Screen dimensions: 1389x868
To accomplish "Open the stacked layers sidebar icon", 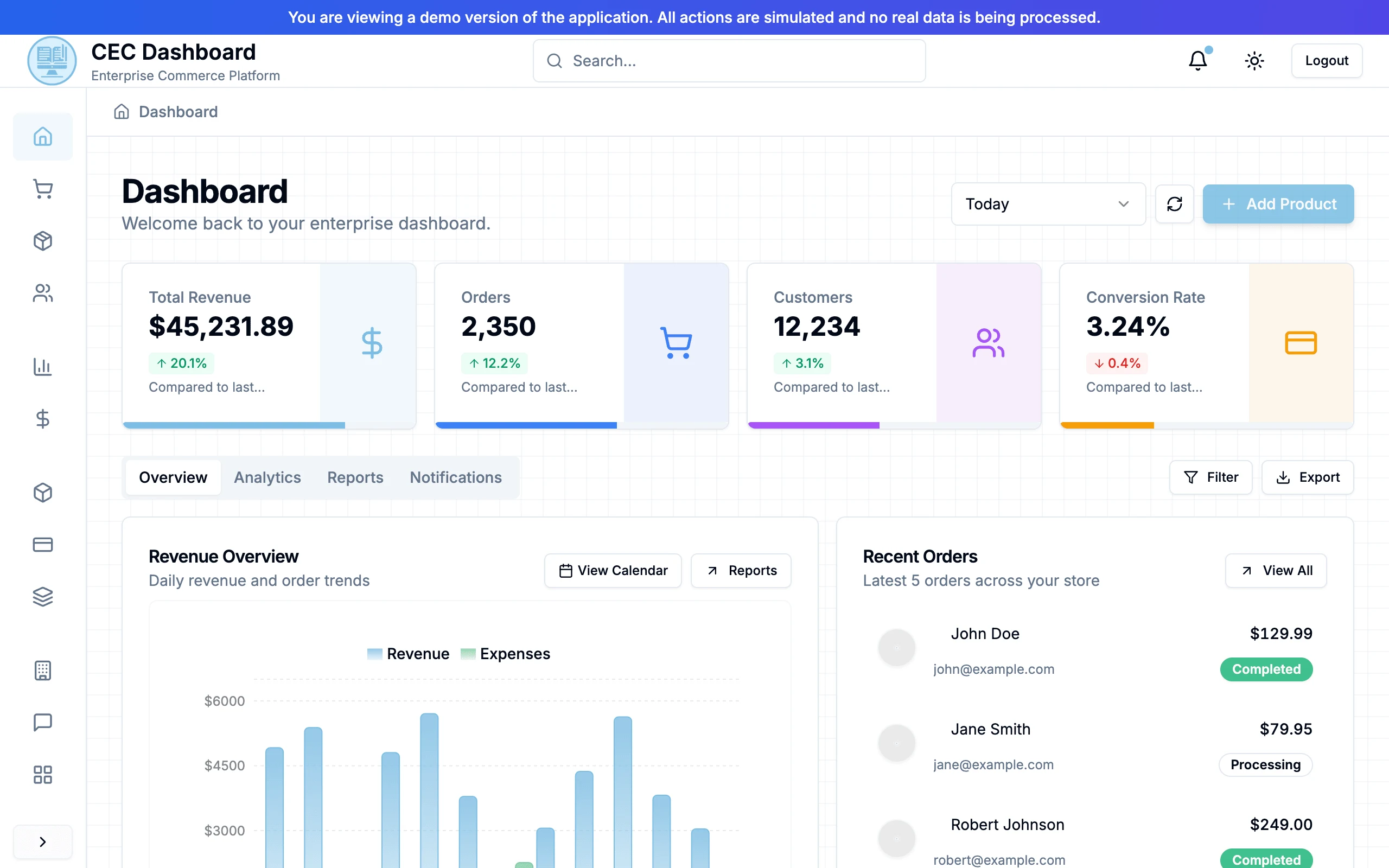I will (42, 596).
